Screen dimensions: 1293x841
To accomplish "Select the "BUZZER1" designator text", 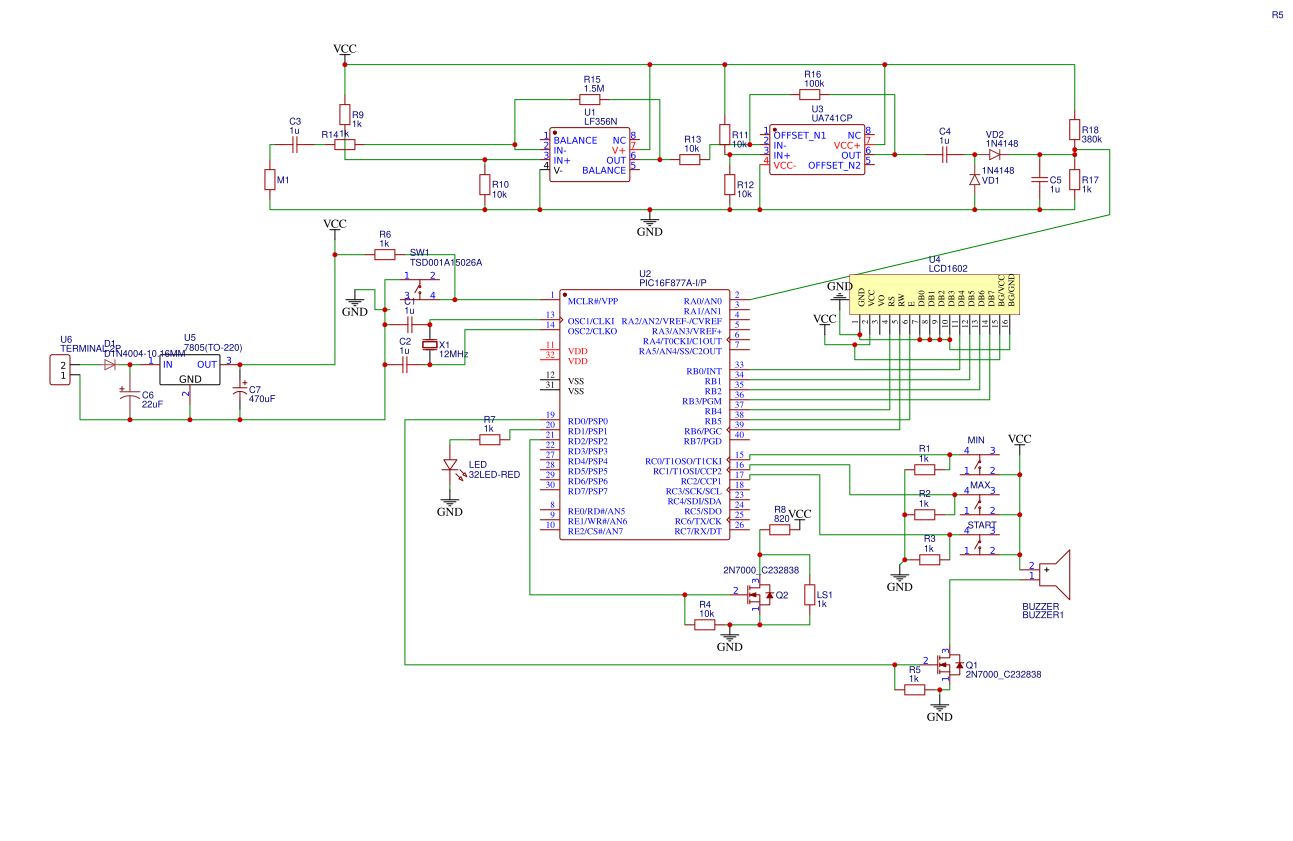I will click(x=1042, y=616).
